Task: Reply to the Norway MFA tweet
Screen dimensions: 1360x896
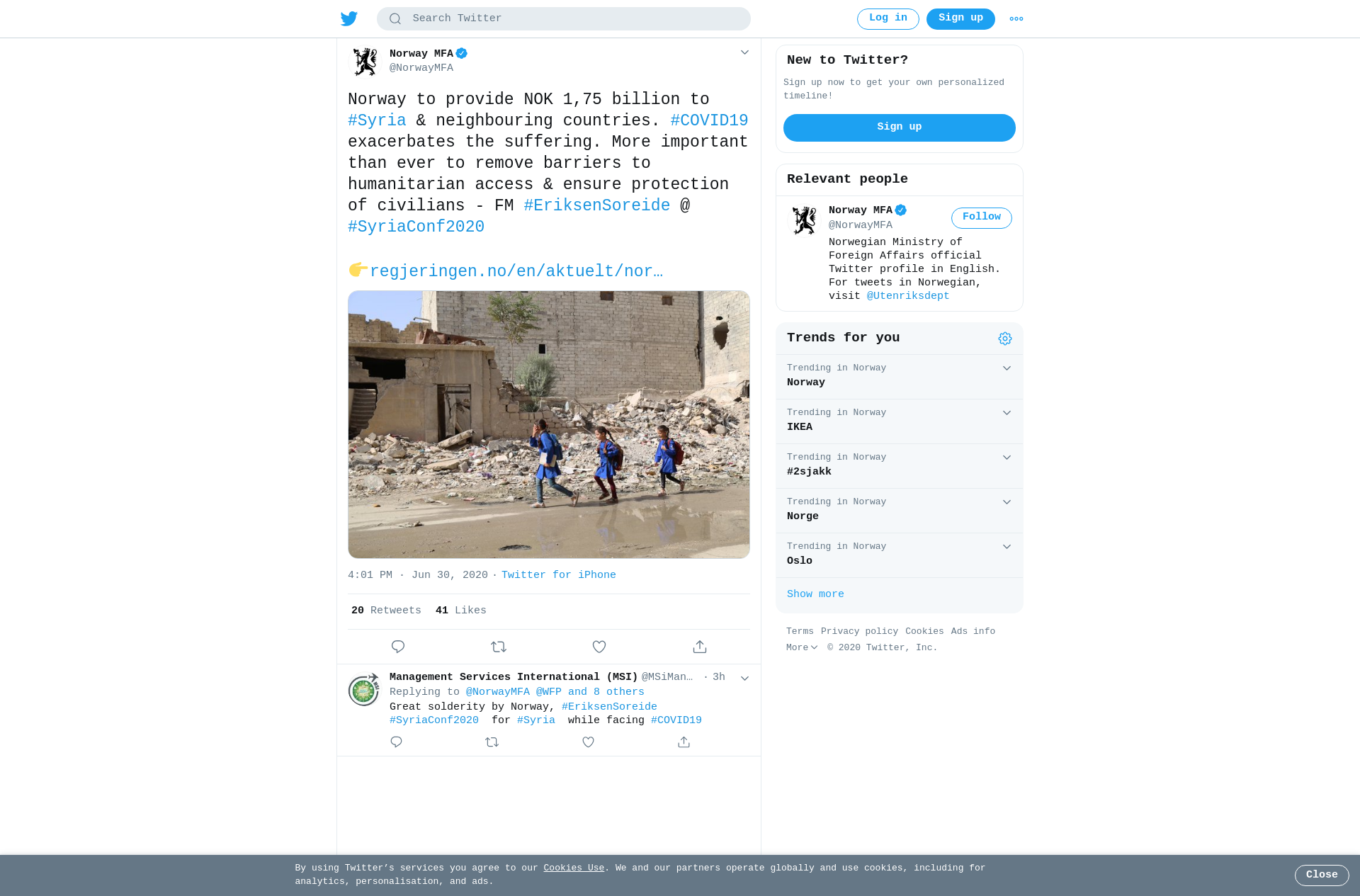Action: [x=398, y=647]
